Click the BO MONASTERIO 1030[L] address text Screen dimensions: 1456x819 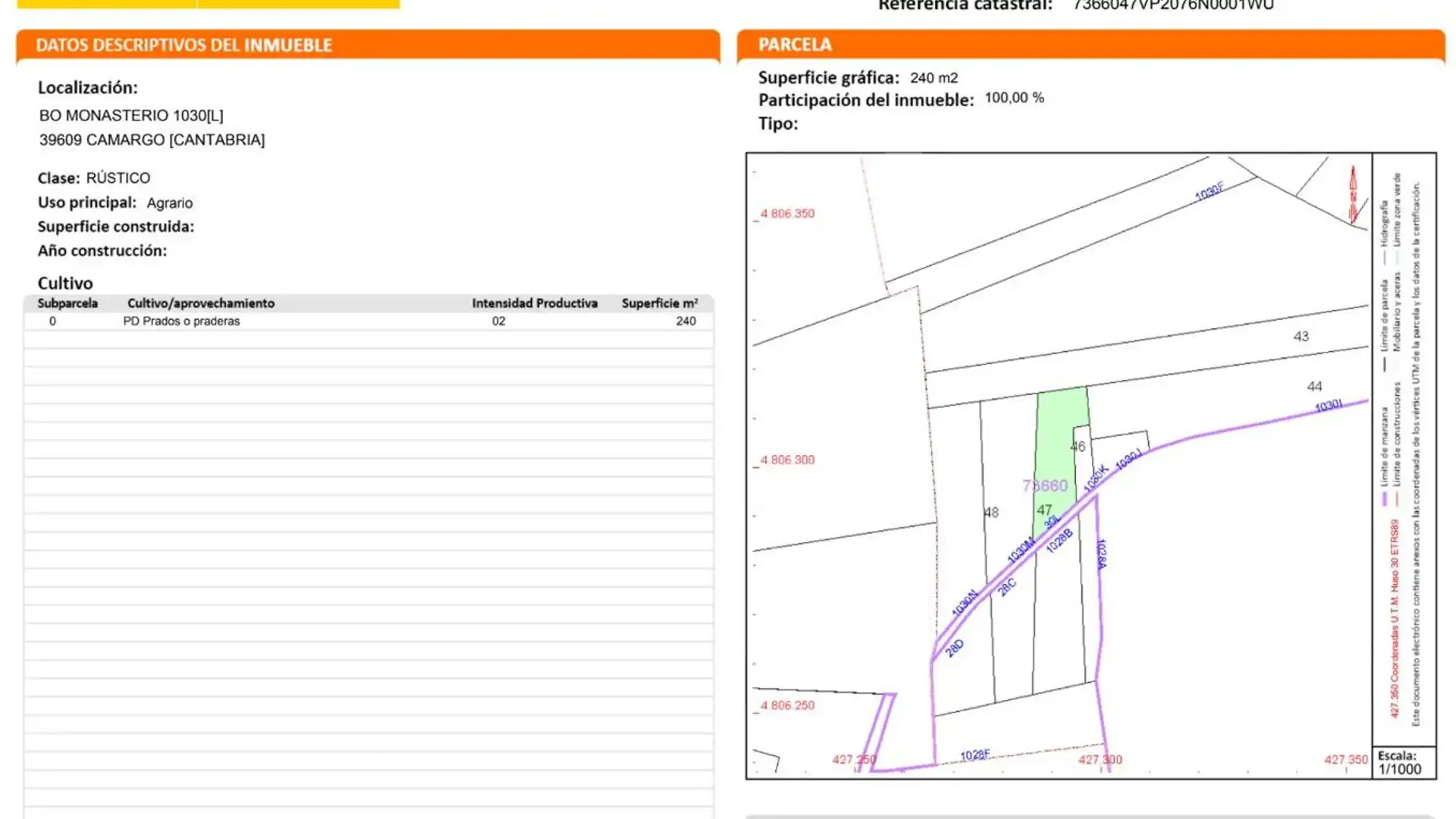tap(131, 116)
